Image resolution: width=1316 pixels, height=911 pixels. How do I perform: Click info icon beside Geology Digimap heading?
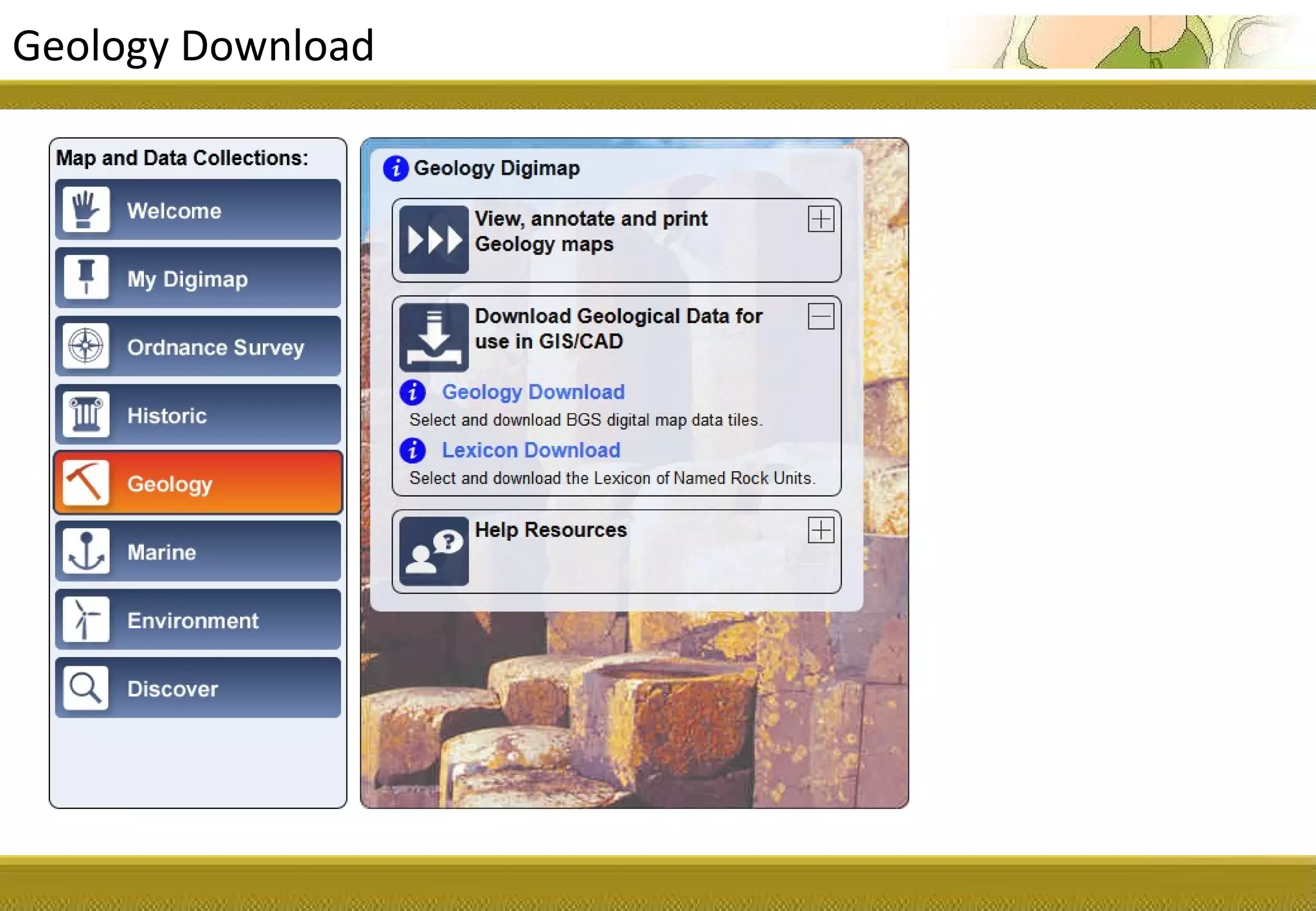click(396, 168)
